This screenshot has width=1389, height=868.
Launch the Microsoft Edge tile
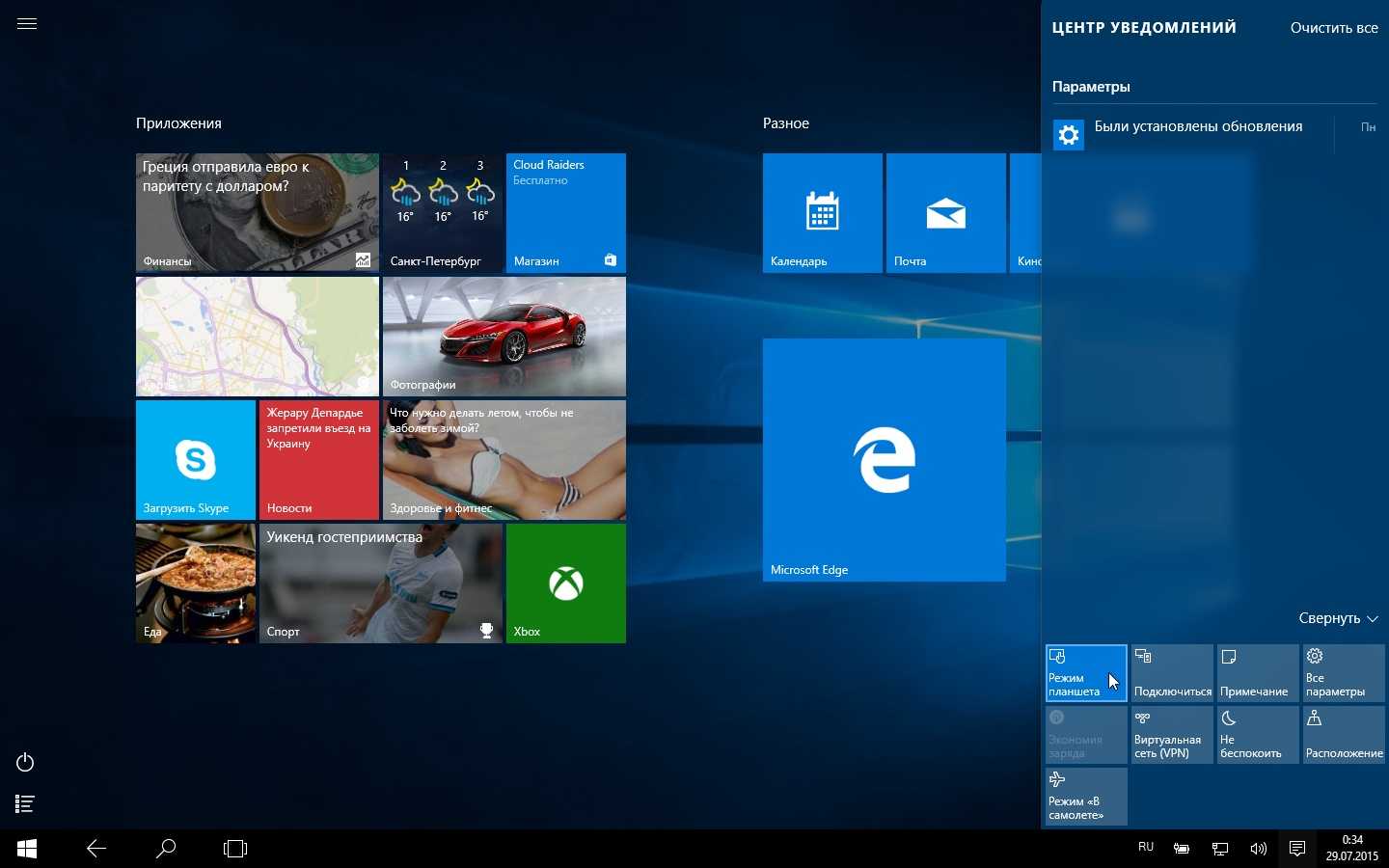pyautogui.click(x=884, y=460)
